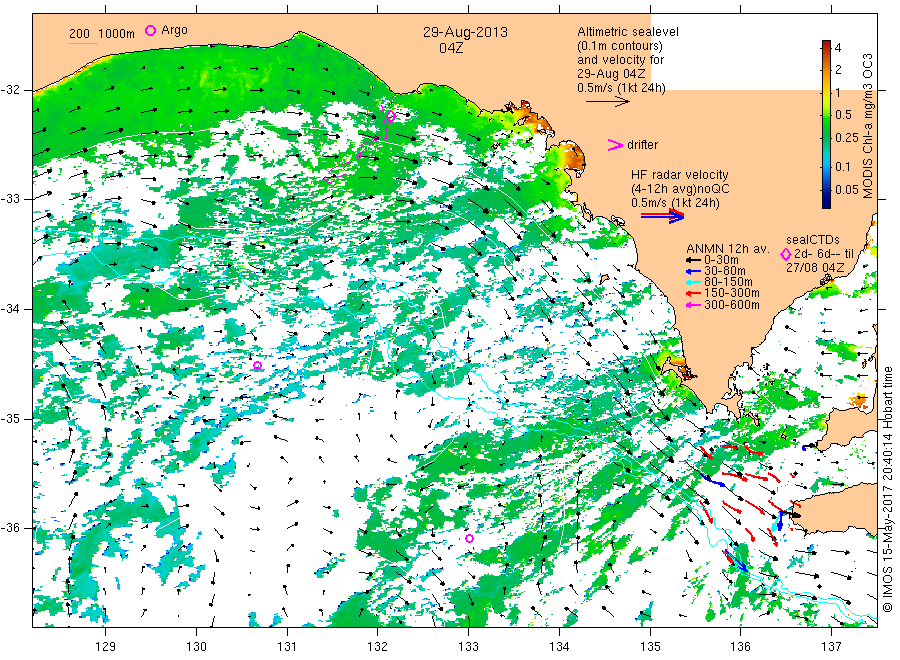Click the Argo legend circle marker
Screen dimensions: 900x660
coord(150,30)
